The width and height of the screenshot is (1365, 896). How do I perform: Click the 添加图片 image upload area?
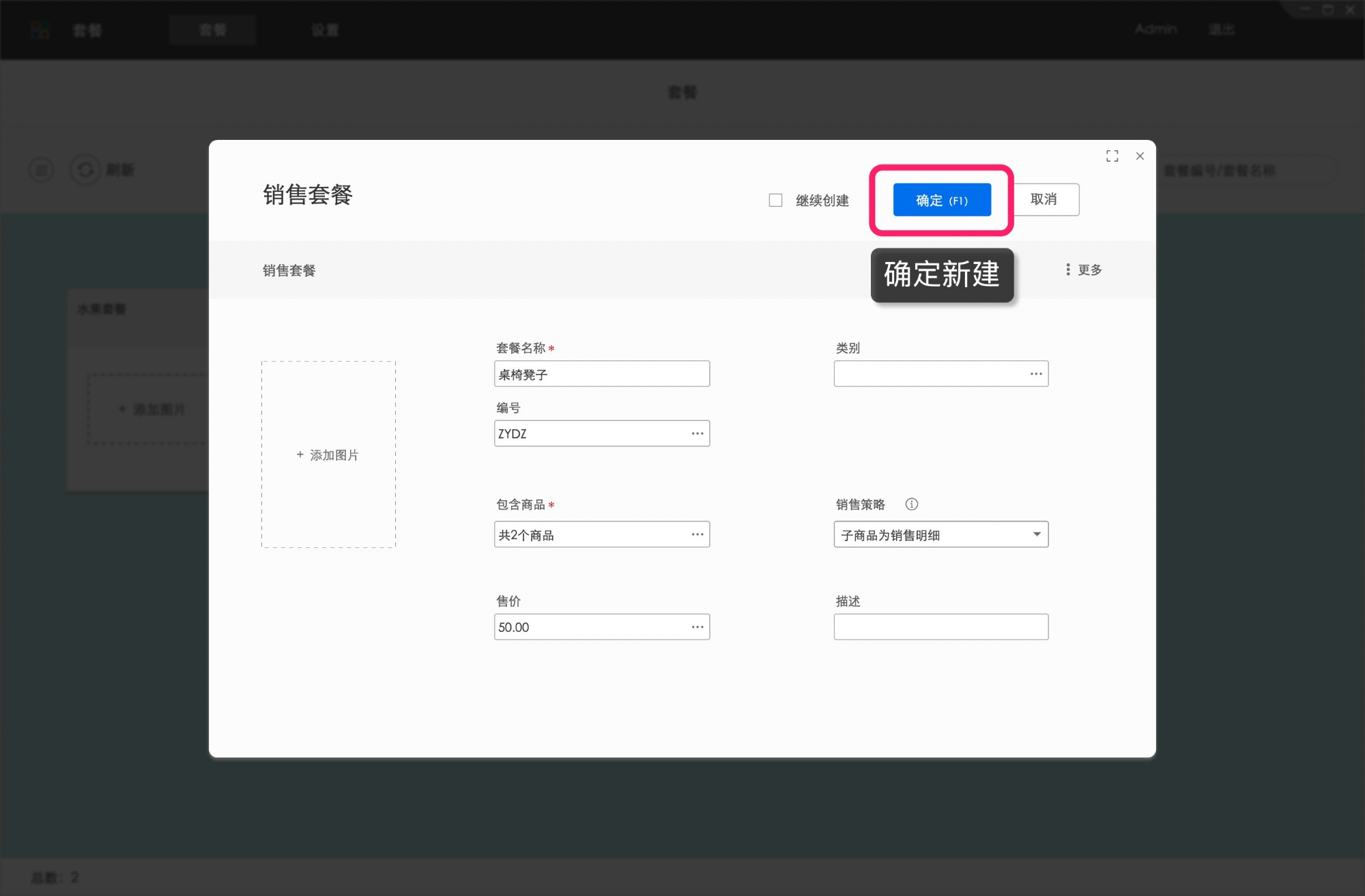328,454
